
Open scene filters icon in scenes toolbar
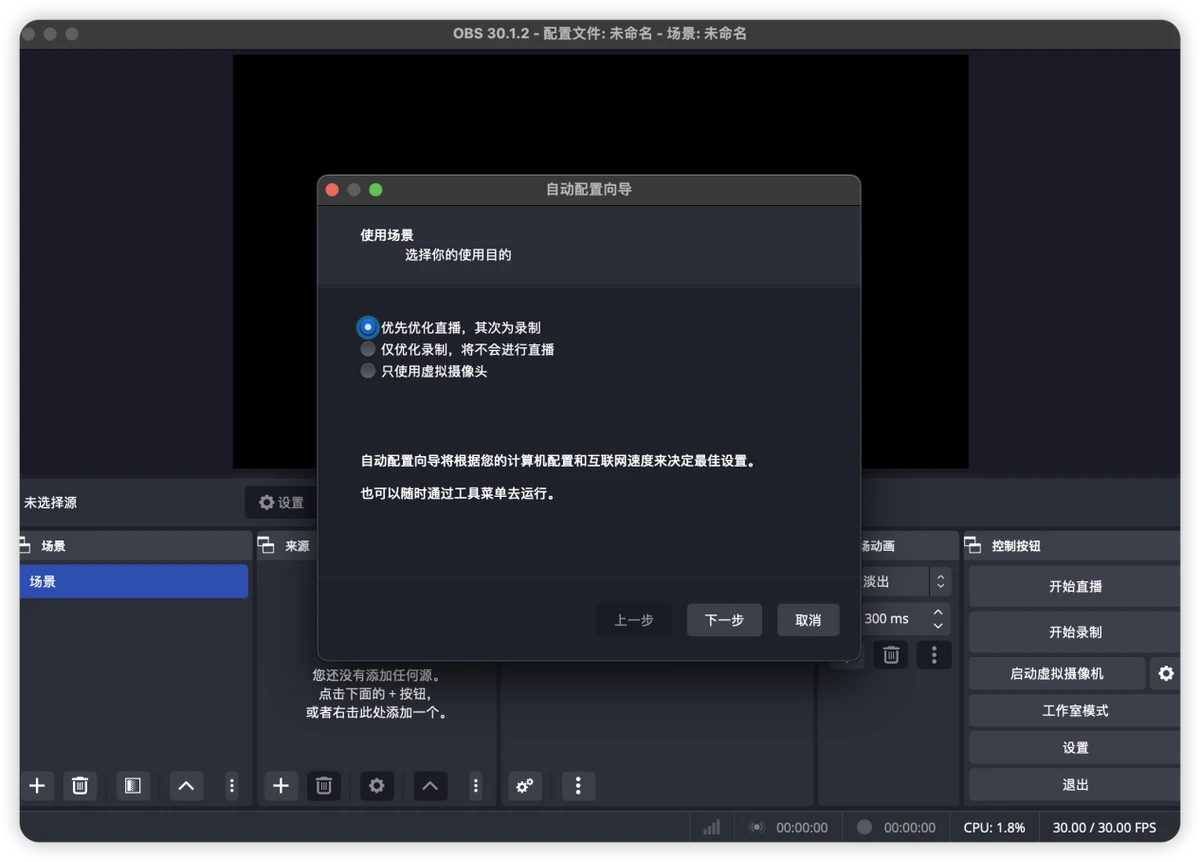point(132,786)
